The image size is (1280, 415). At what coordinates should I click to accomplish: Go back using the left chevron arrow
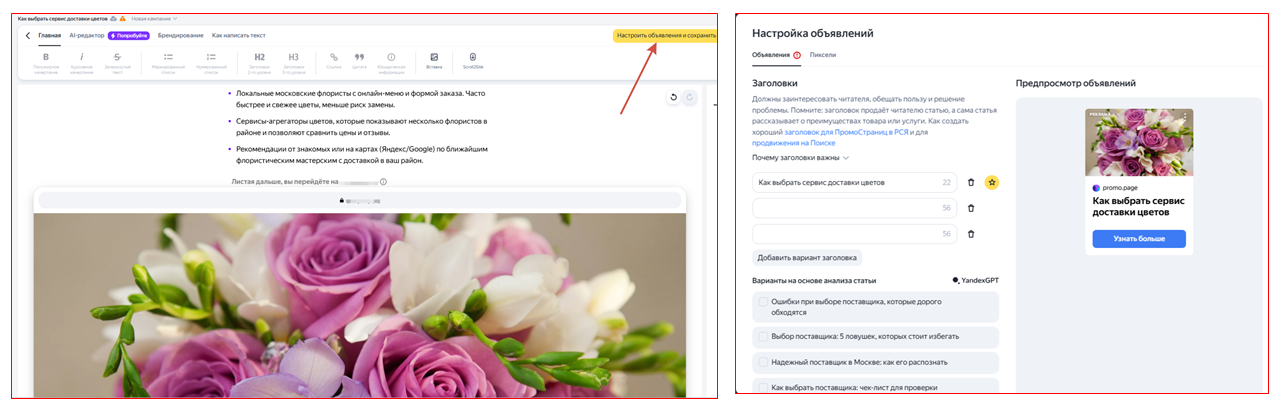click(x=27, y=35)
